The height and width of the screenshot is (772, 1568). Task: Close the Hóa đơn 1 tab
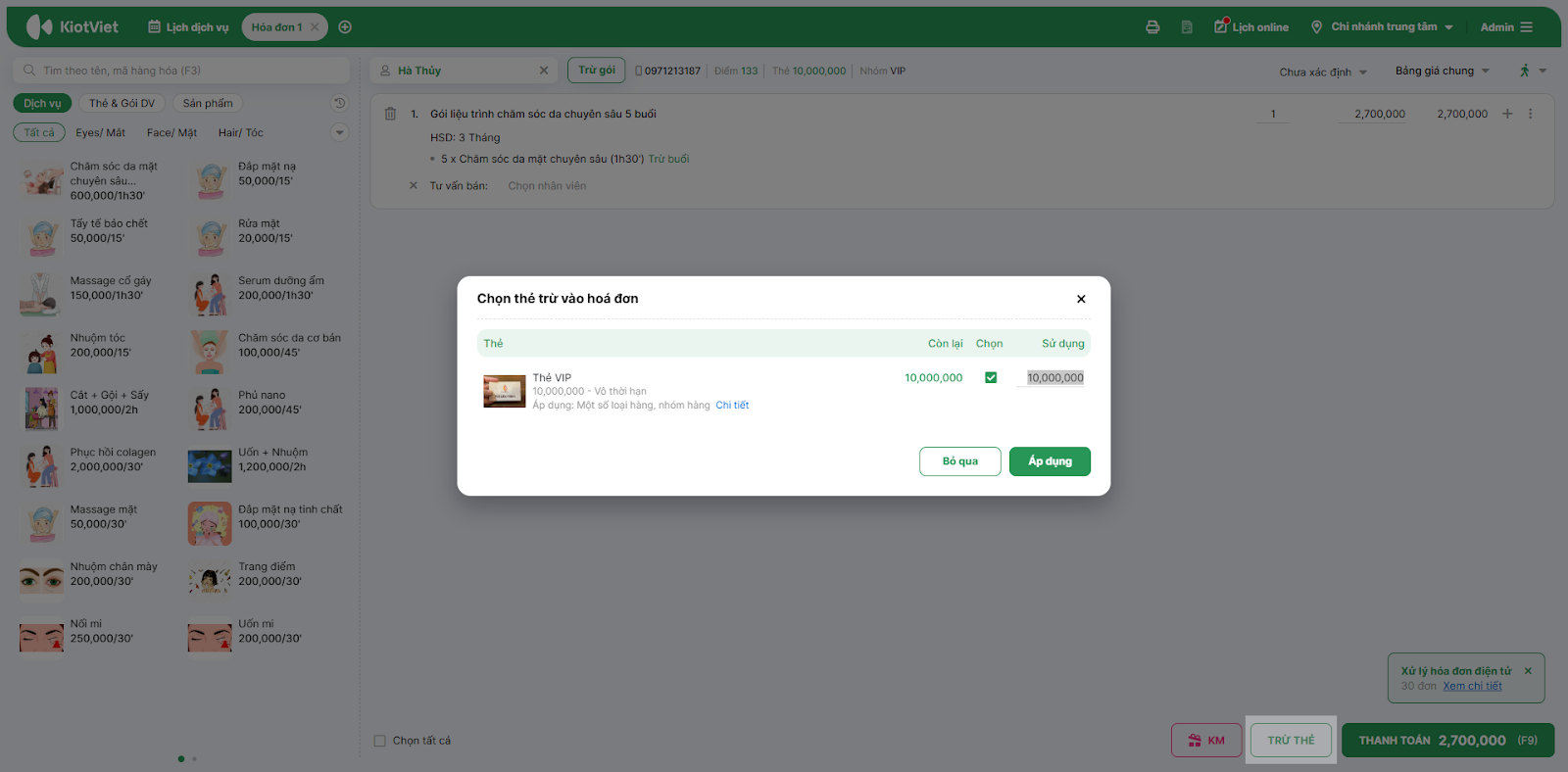315,27
